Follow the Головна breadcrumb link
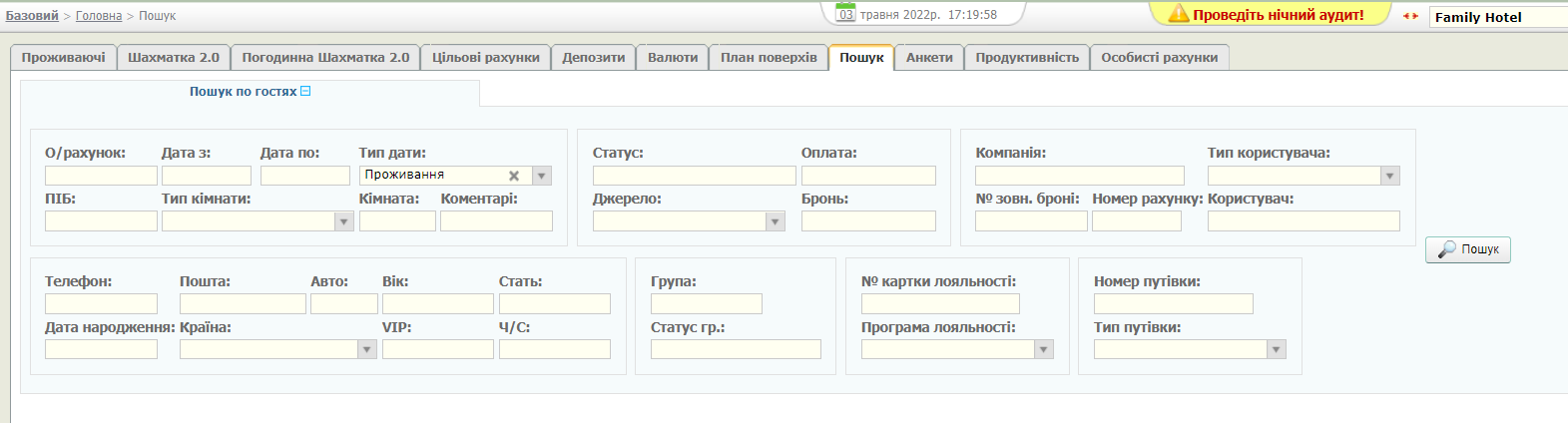The width and height of the screenshot is (1568, 423). (99, 16)
